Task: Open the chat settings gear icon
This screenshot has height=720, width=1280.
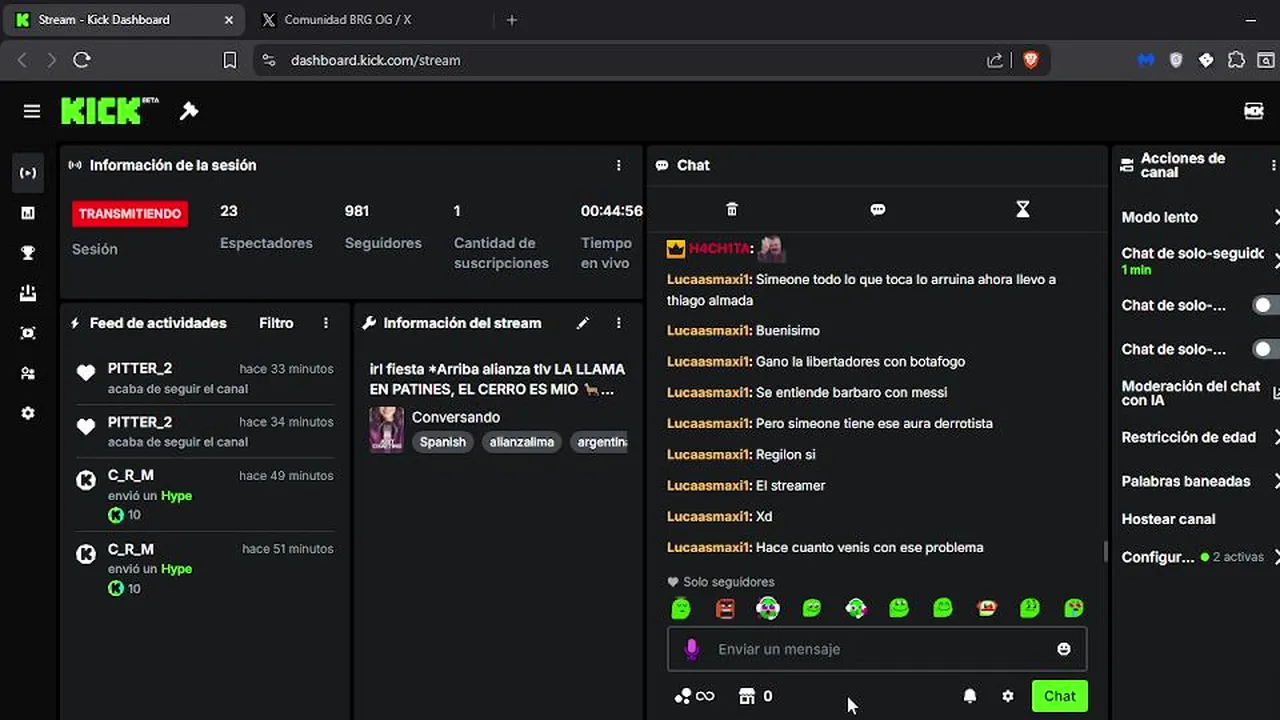Action: (1008, 696)
